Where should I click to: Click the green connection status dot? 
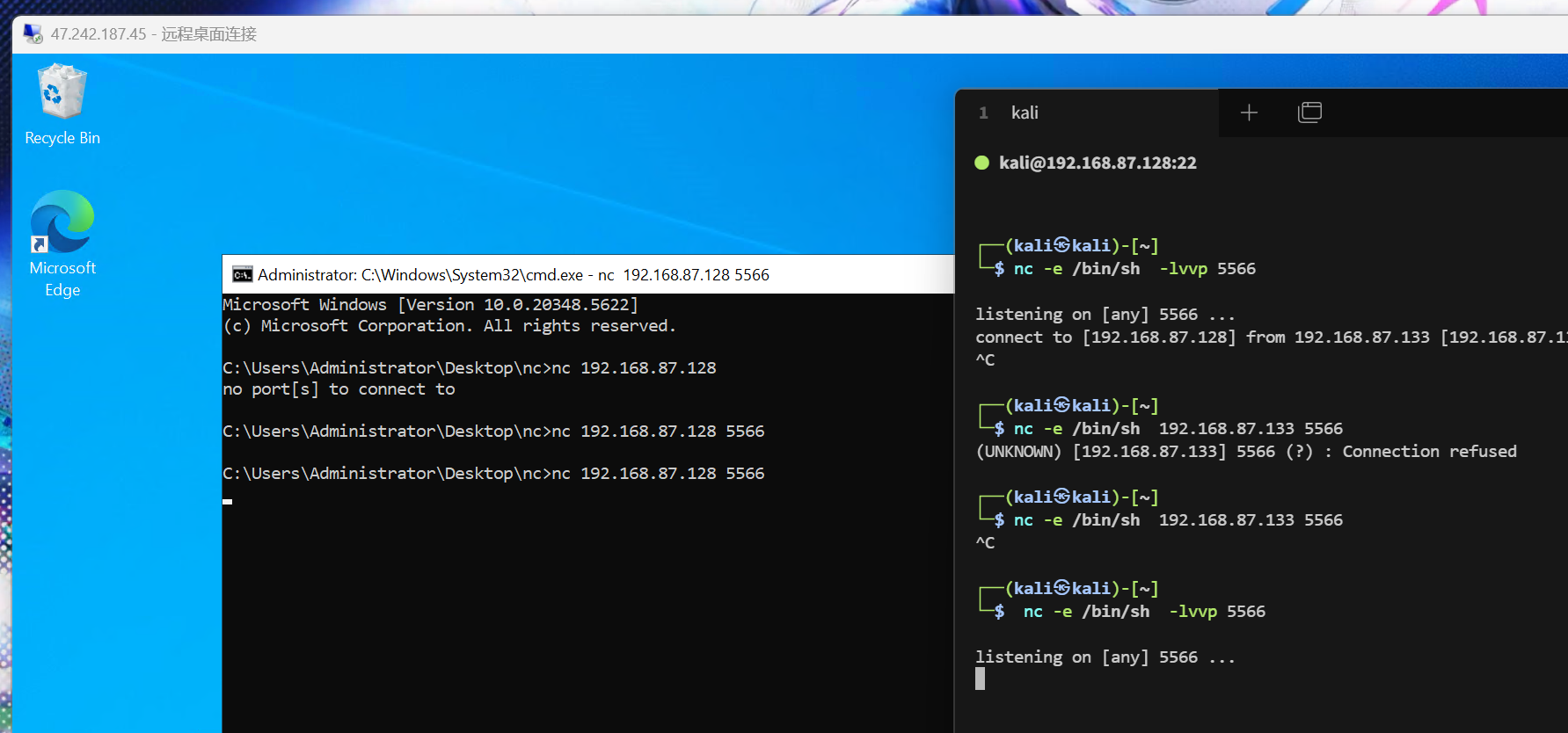[982, 163]
